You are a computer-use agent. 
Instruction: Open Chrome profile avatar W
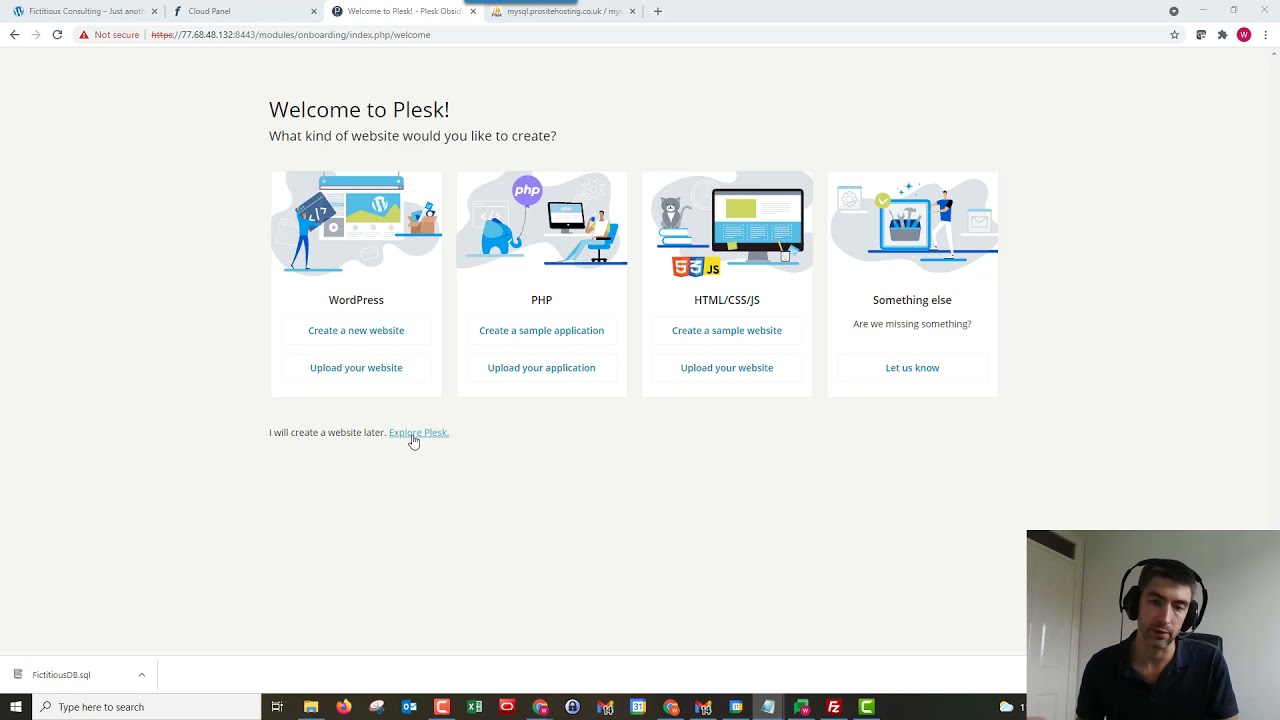1244,34
